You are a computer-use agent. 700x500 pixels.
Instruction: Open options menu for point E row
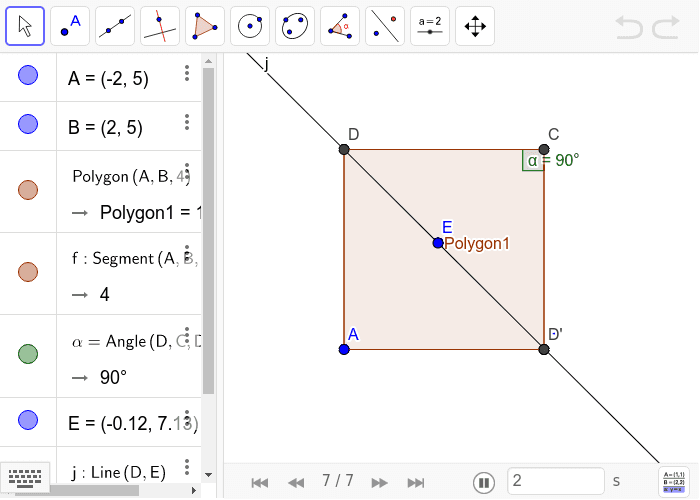[x=187, y=418]
